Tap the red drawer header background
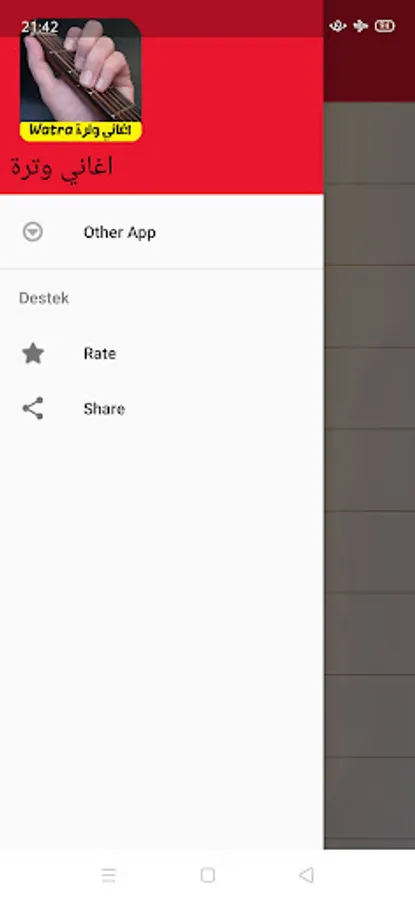This screenshot has width=415, height=900. pyautogui.click(x=230, y=115)
